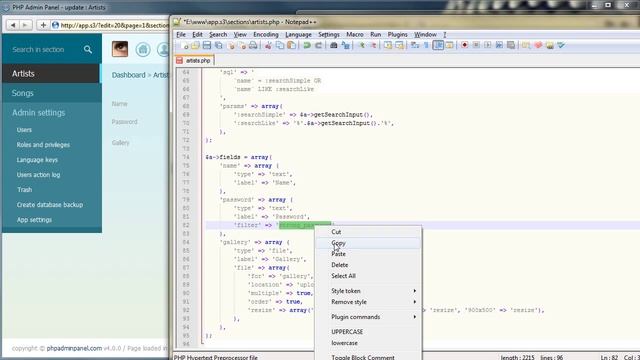Click the round home icon in admin panel
Image resolution: width=640 pixels, height=360 pixels.
(x=143, y=49)
